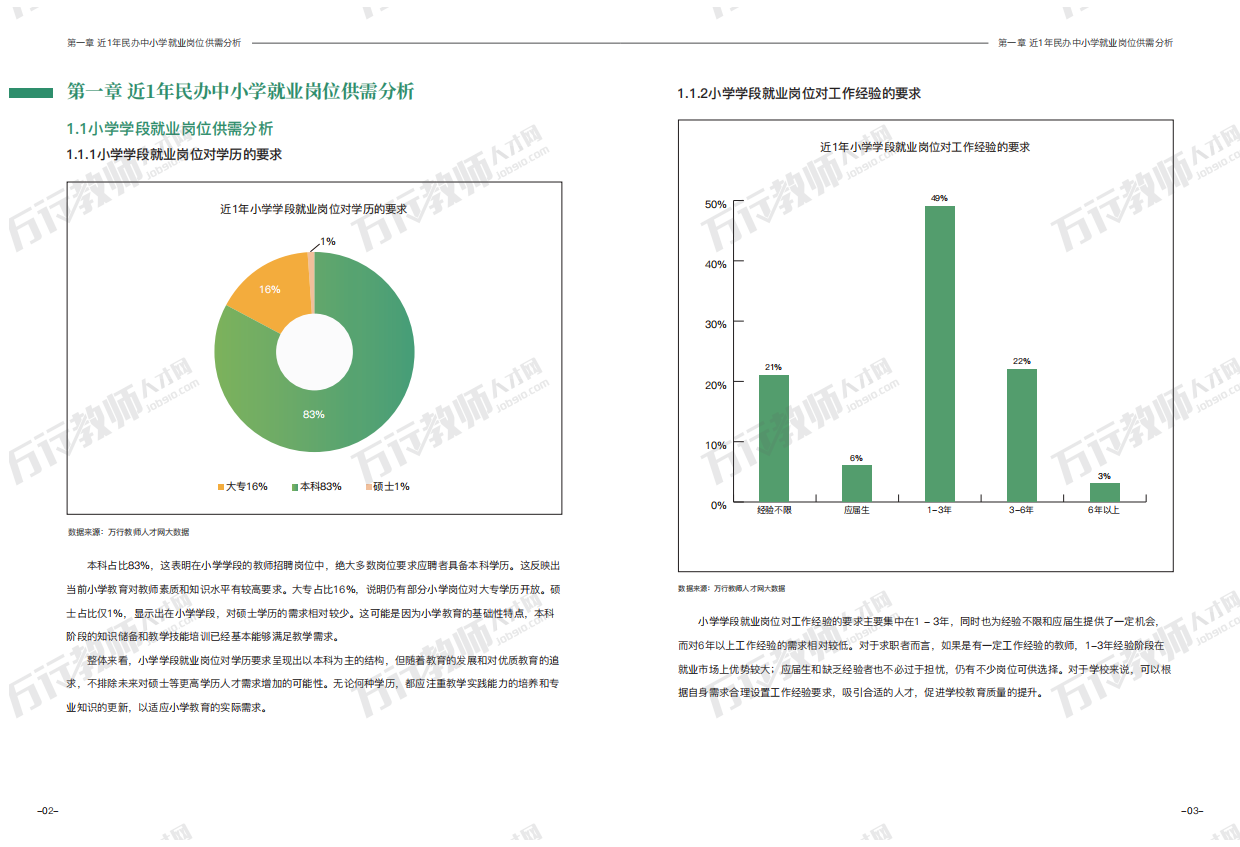The width and height of the screenshot is (1240, 847).
Task: Click the 本科83% green legend swatch
Action: tap(294, 487)
